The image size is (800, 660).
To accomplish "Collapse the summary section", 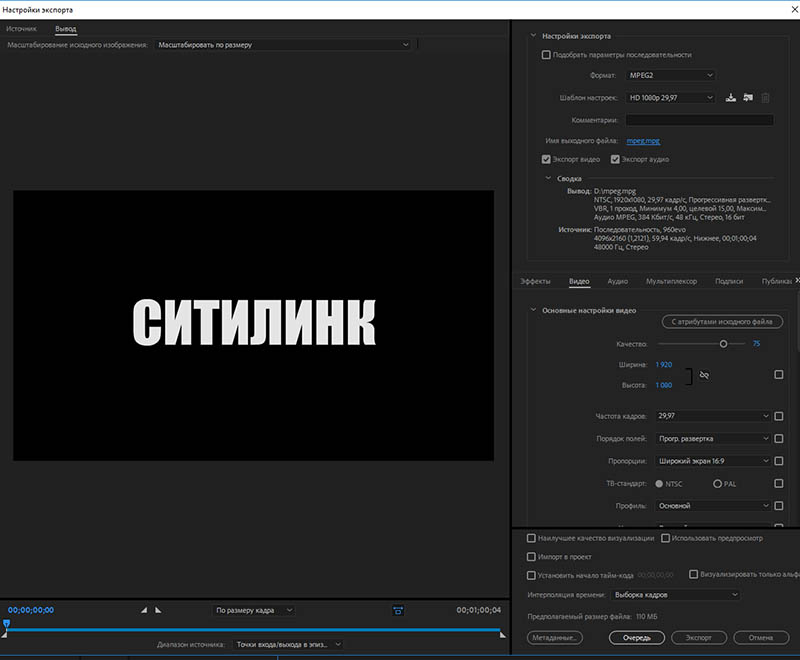I will (x=548, y=178).
